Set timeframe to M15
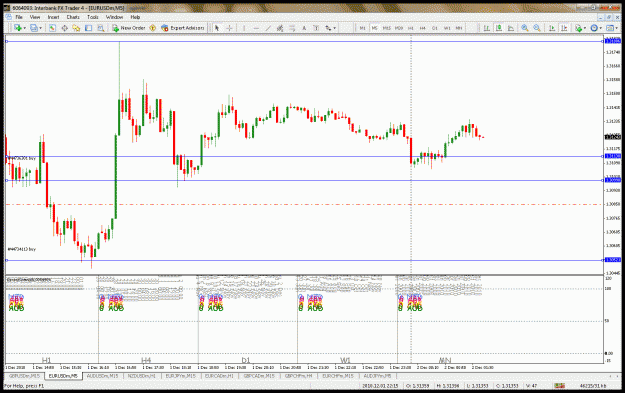The height and width of the screenshot is (393, 625). (x=387, y=28)
